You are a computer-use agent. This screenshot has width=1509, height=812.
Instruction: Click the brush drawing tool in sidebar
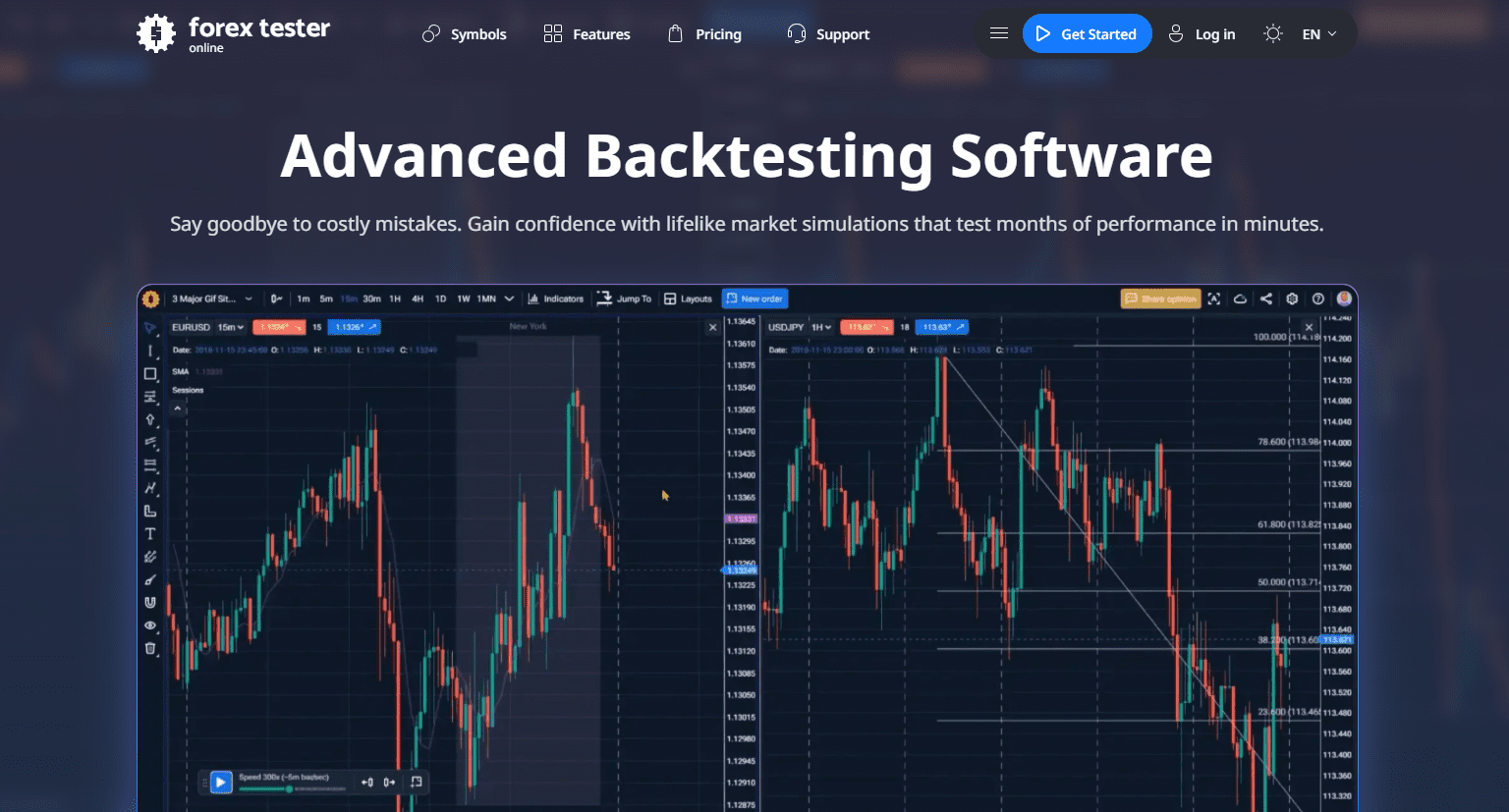pos(150,578)
